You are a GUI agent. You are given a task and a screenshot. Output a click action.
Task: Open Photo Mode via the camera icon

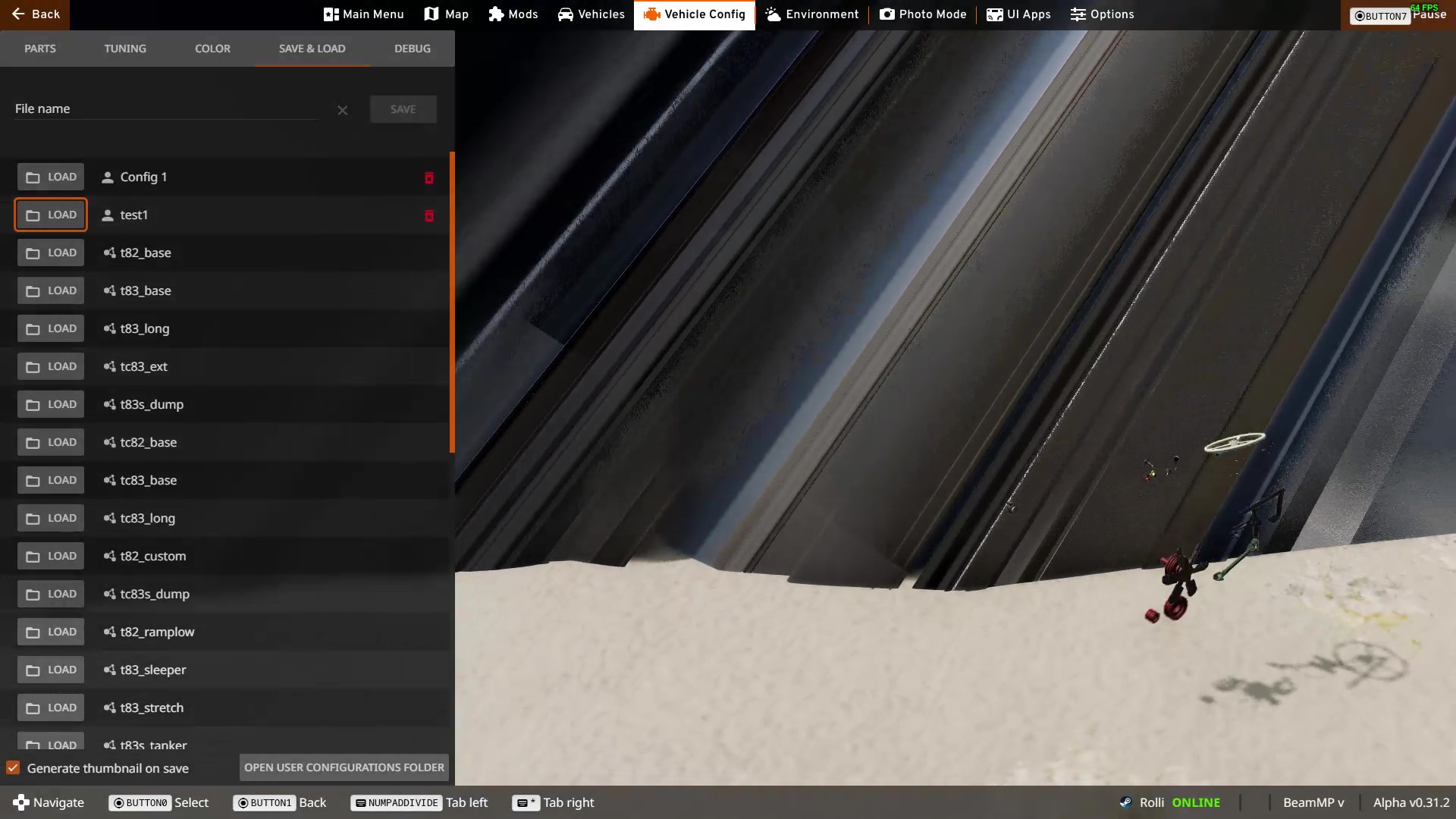(x=923, y=14)
